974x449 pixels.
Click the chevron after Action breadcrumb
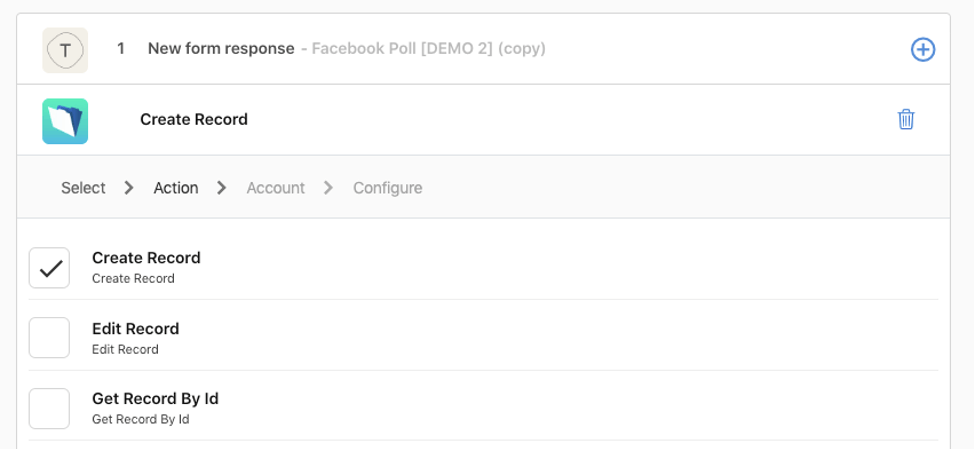point(221,188)
